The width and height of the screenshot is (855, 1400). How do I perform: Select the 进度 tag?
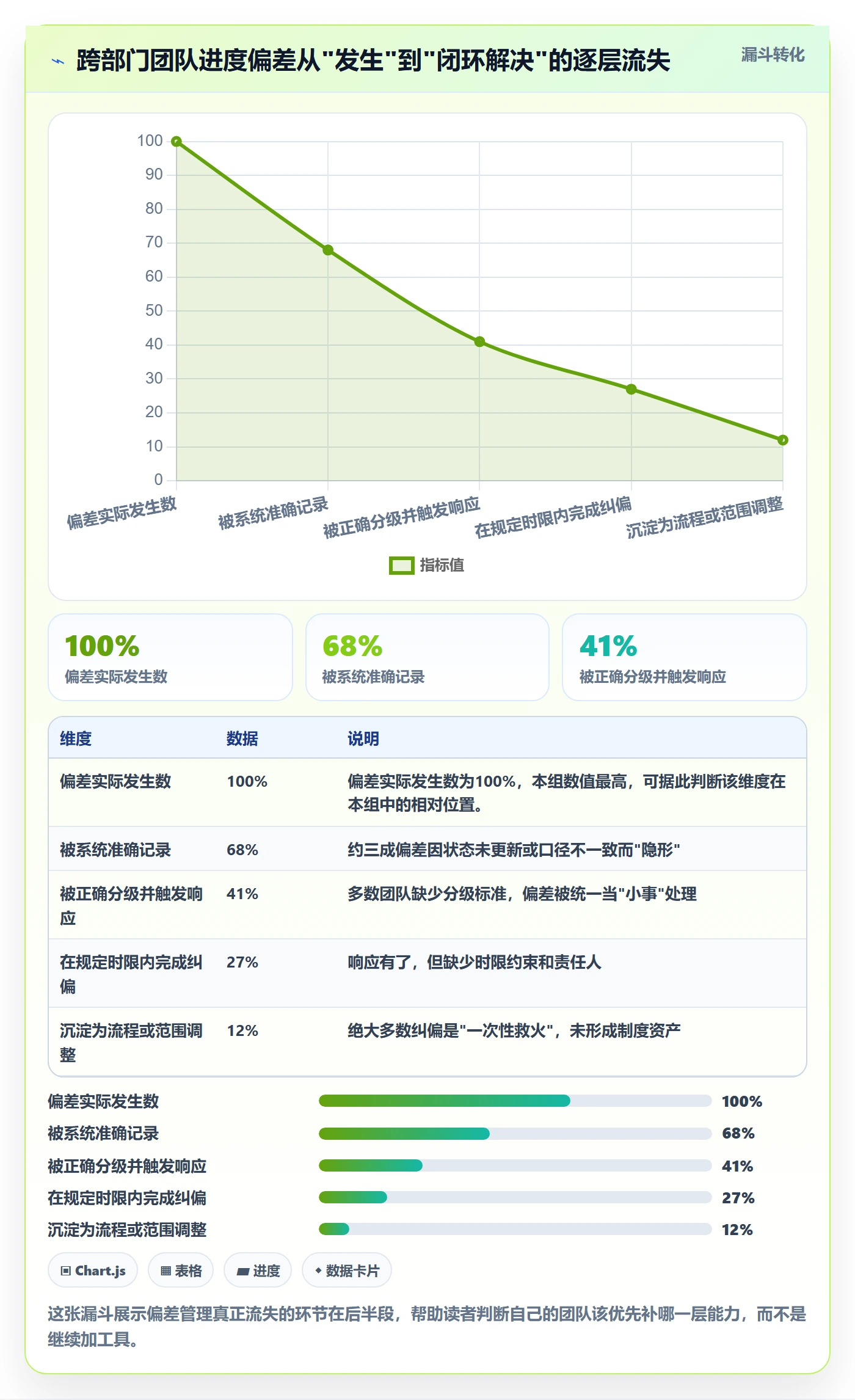point(258,1271)
